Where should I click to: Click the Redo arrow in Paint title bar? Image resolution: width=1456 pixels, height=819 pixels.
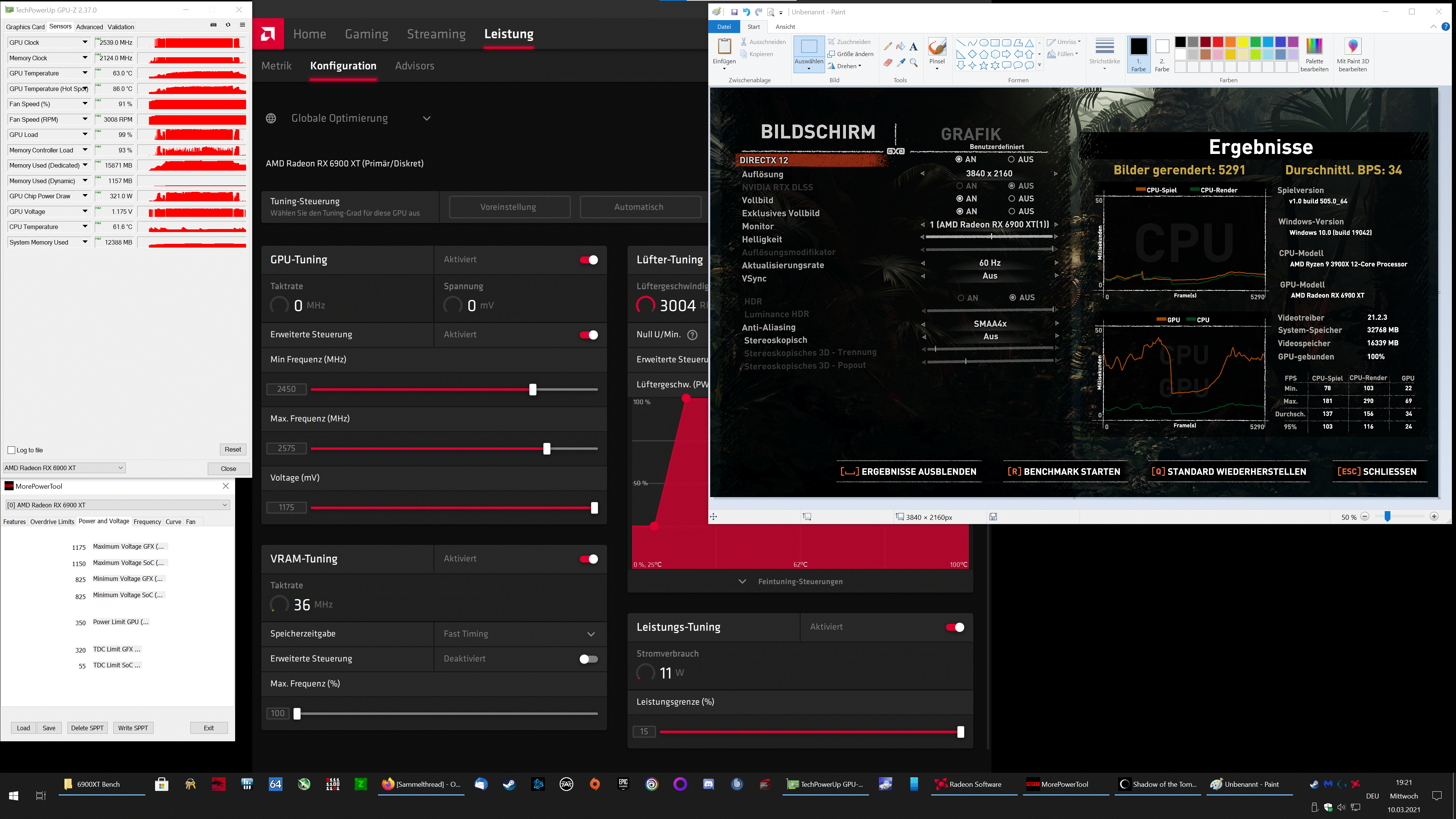point(758,12)
